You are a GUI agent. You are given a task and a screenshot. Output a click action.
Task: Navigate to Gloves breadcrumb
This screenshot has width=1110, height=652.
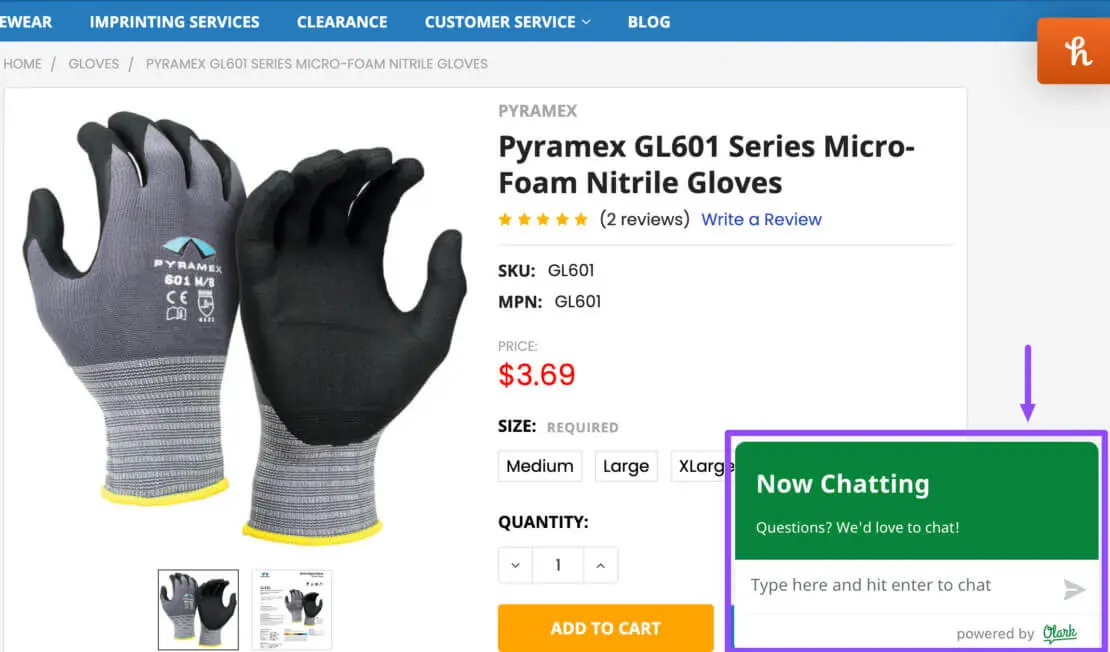pos(93,63)
